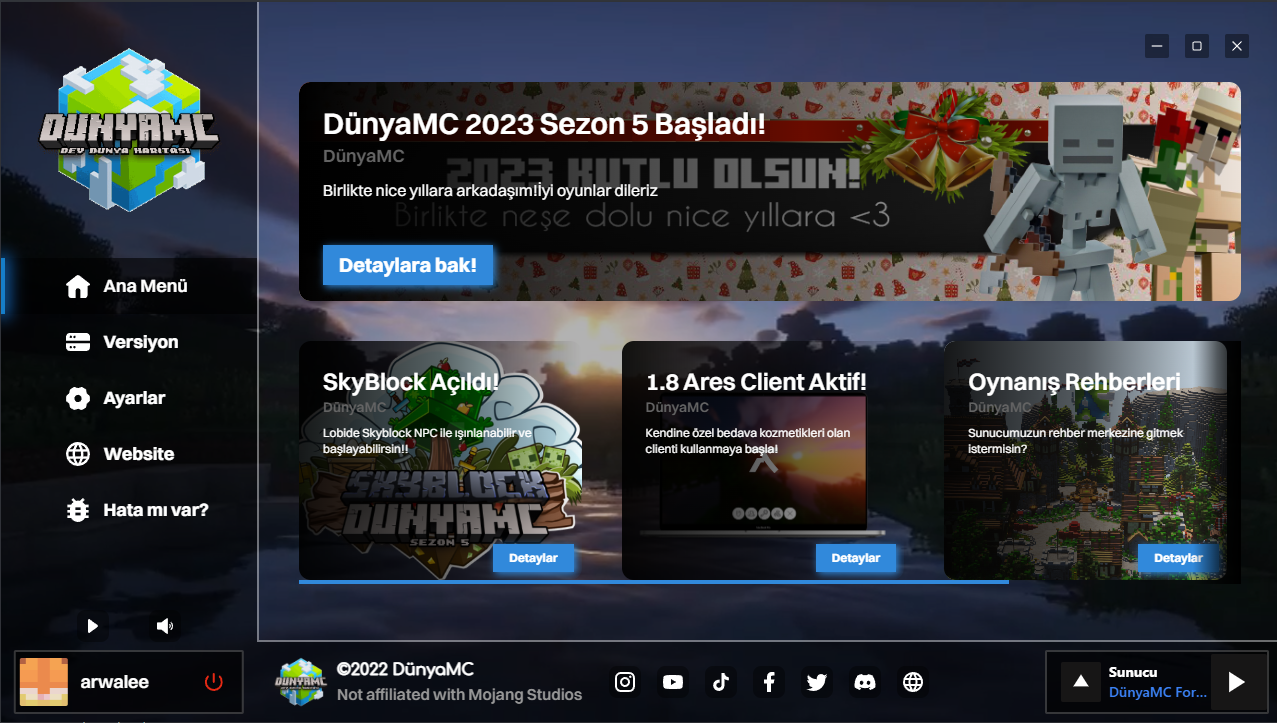Click the arwalee username text
This screenshot has width=1277, height=723.
tap(115, 682)
